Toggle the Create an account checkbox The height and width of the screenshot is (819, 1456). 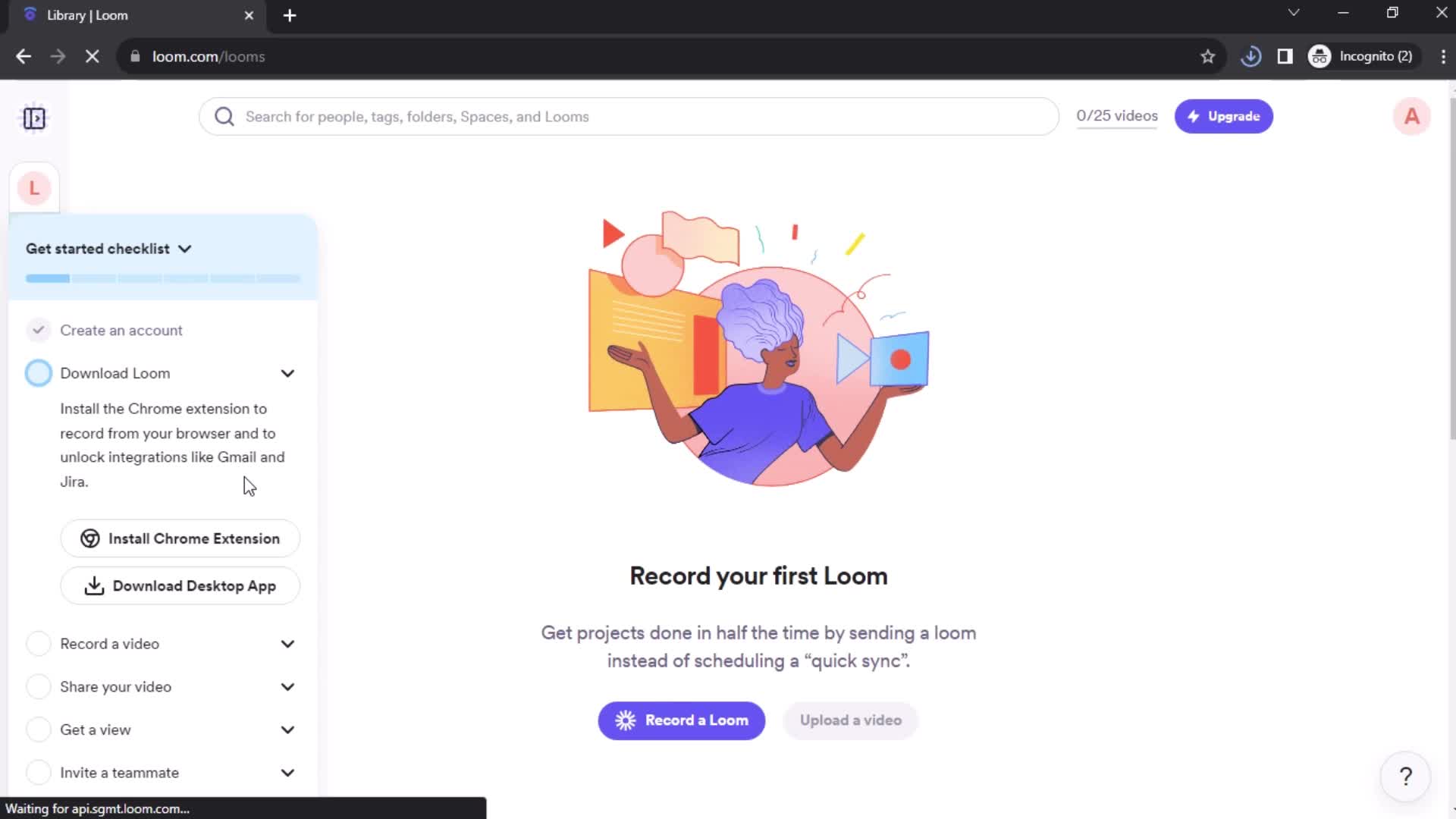tap(38, 330)
